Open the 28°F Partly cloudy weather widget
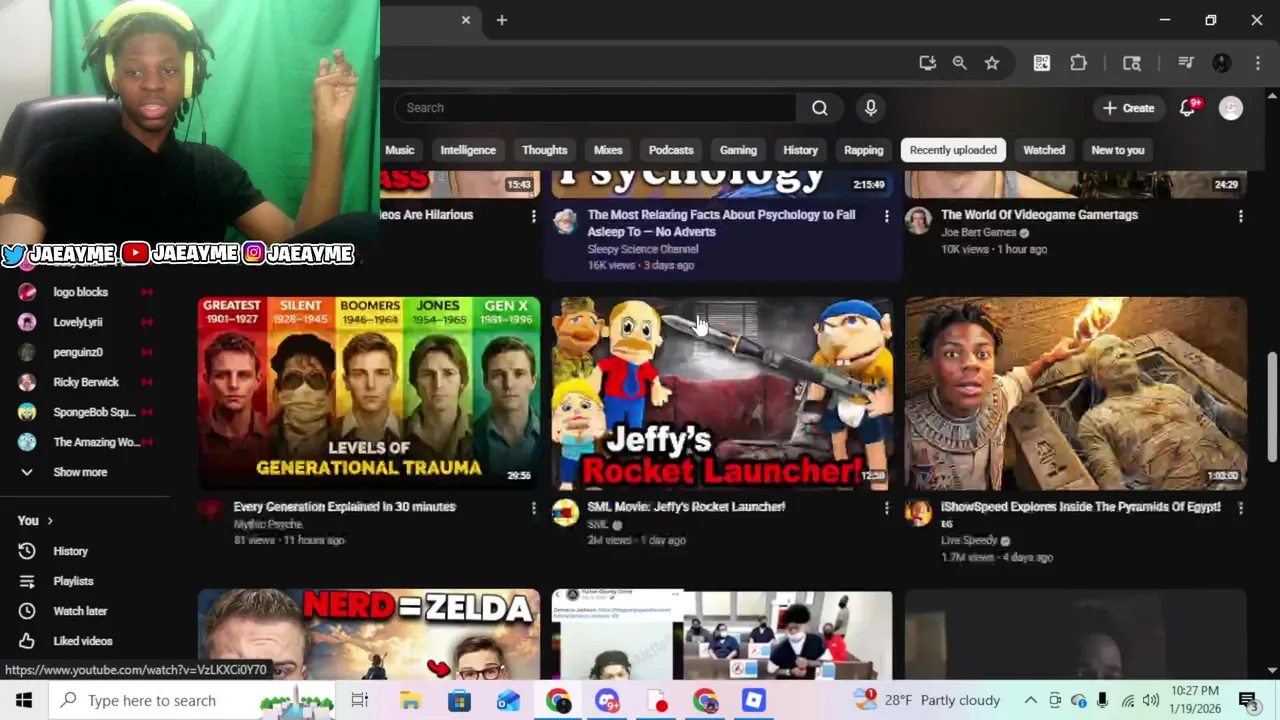 [927, 701]
